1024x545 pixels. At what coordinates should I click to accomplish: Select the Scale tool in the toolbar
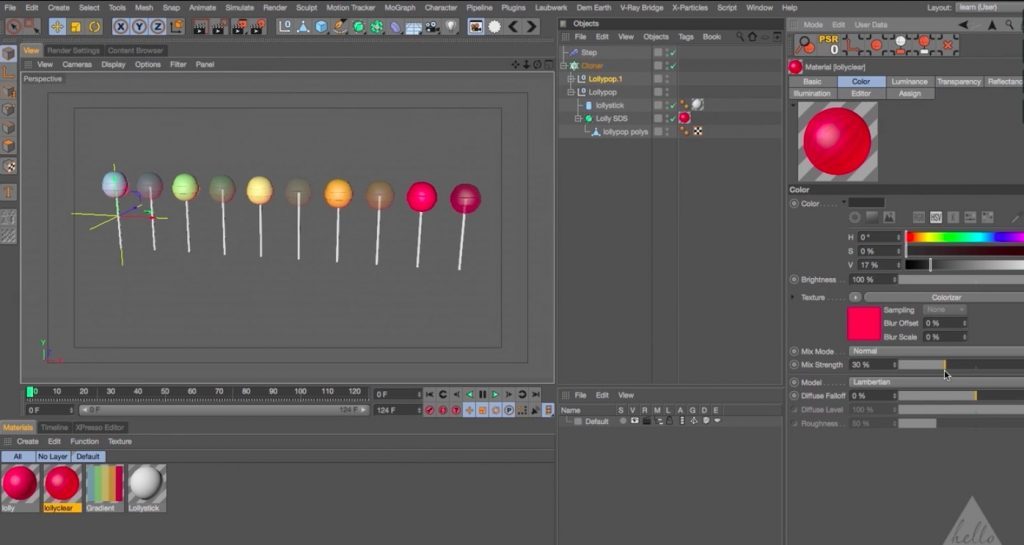[x=76, y=27]
